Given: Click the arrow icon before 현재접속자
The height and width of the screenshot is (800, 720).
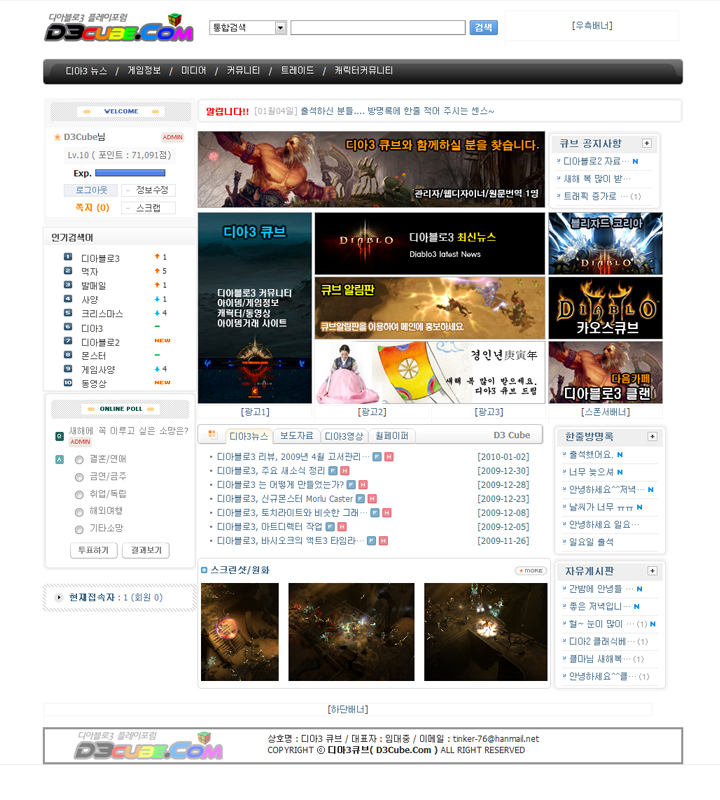Looking at the screenshot, I should (59, 597).
